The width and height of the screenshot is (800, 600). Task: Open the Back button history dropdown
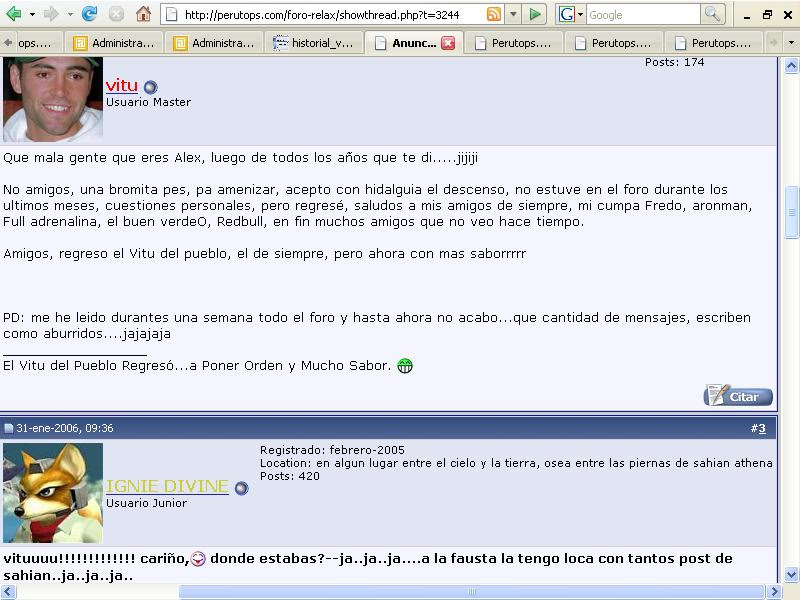tap(32, 15)
